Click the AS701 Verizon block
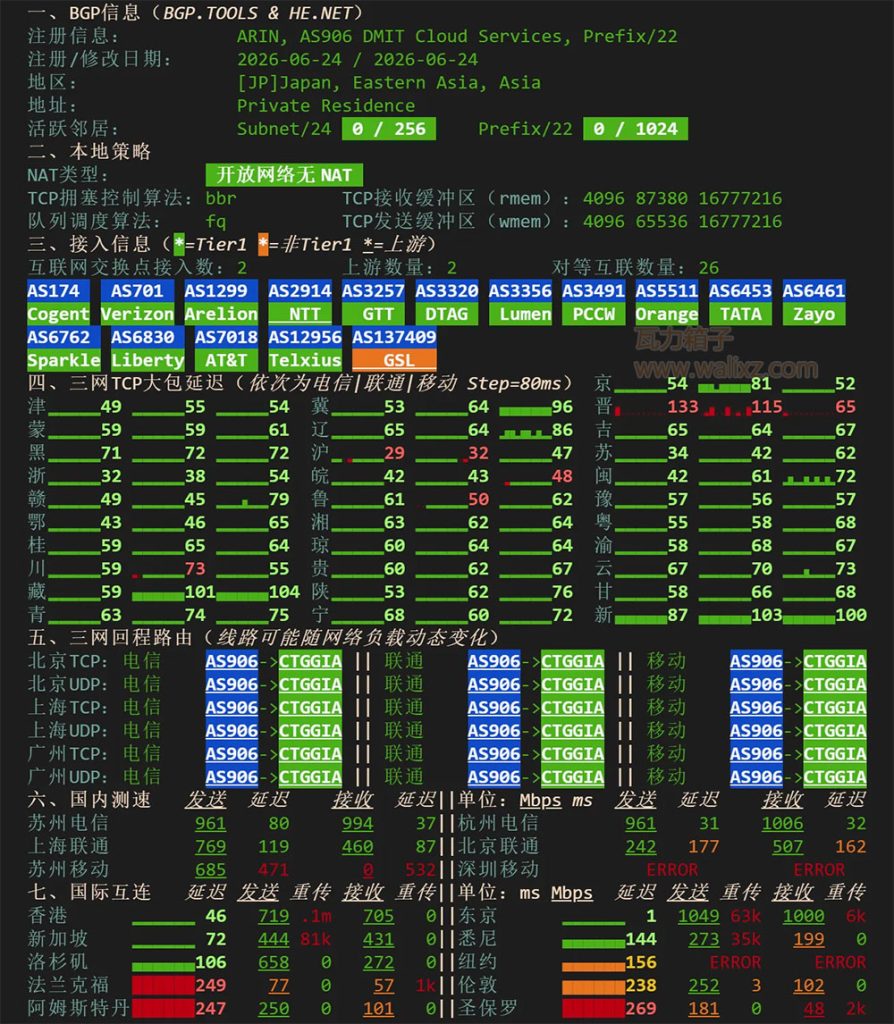This screenshot has width=894, height=1024. click(x=137, y=302)
